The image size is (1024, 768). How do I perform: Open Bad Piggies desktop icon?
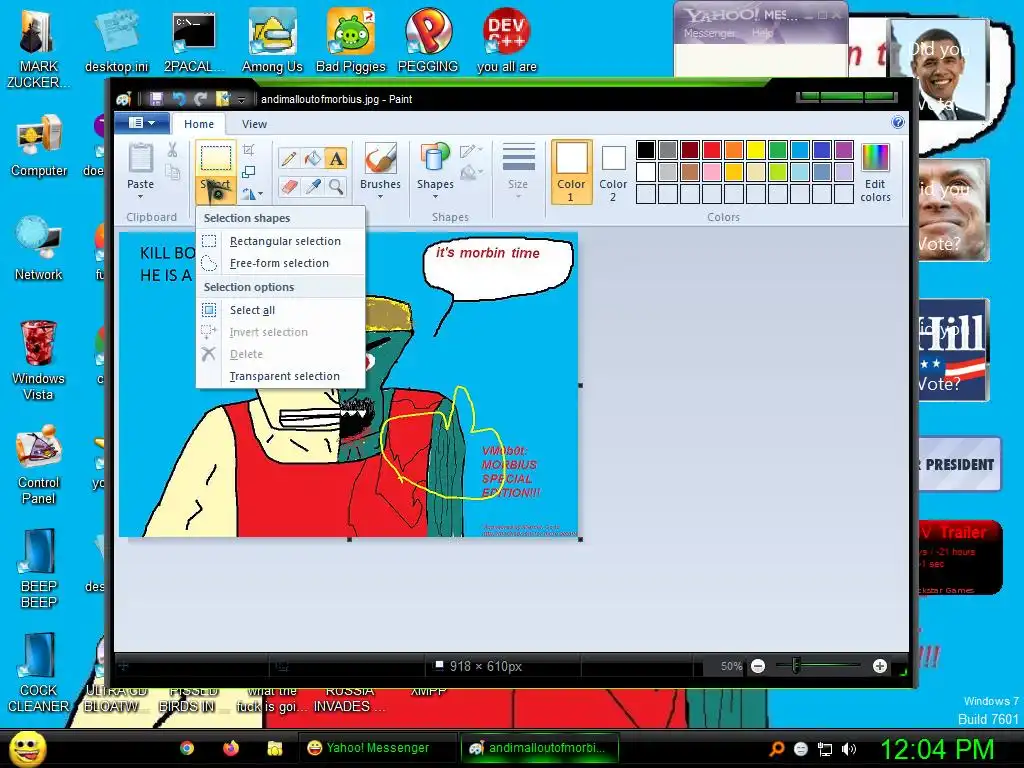coord(351,40)
